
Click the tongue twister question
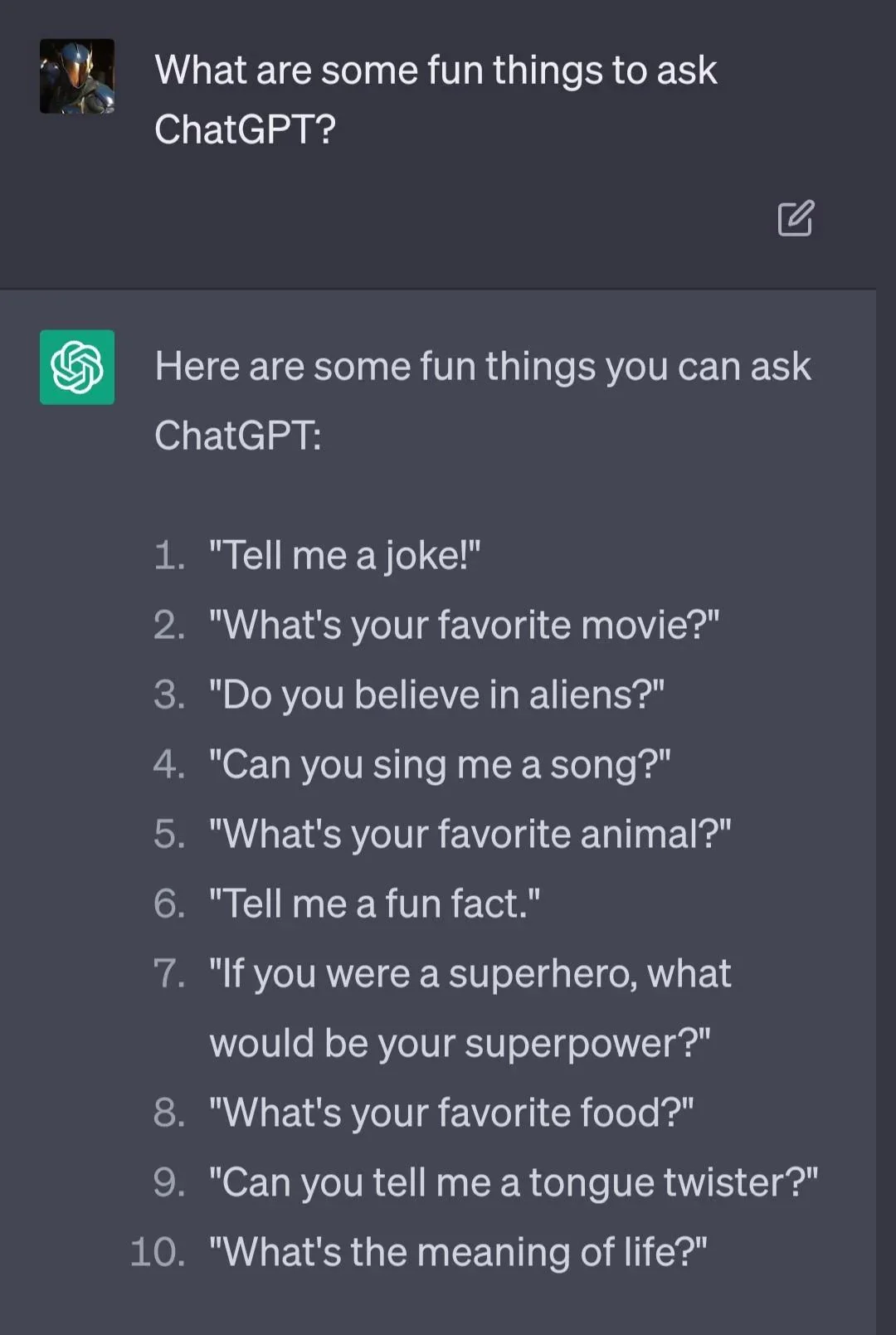[513, 1182]
